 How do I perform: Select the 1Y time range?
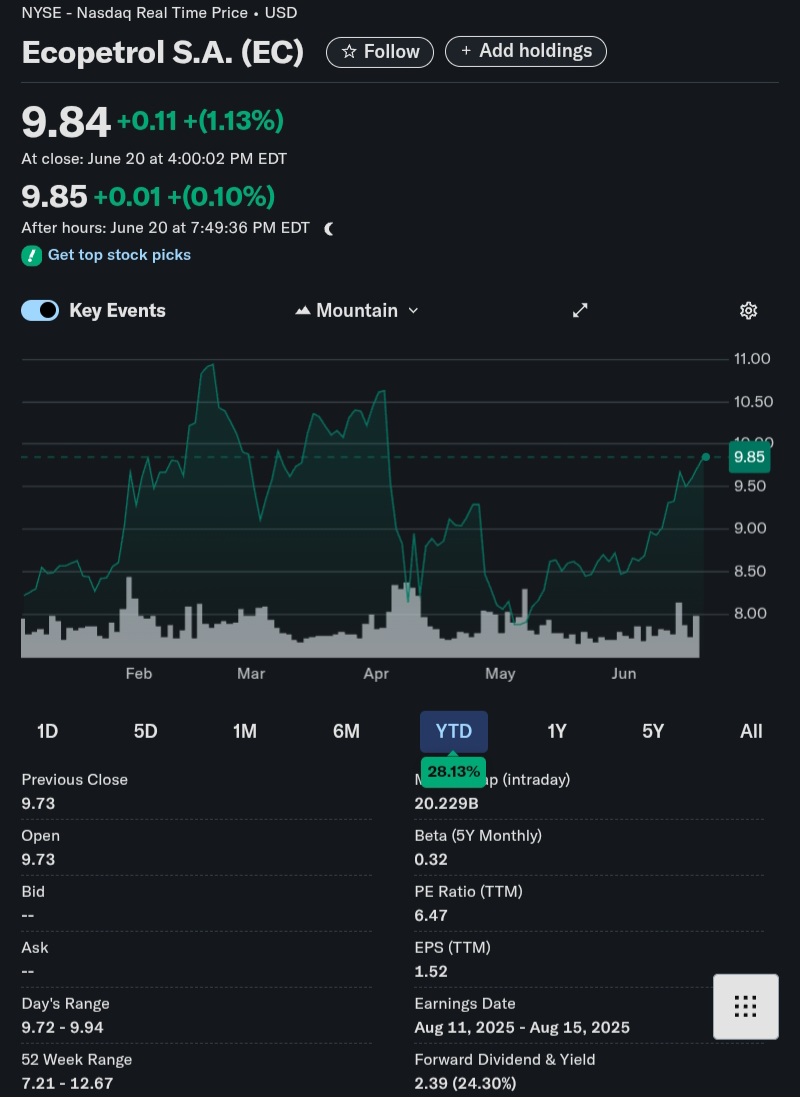pyautogui.click(x=556, y=732)
